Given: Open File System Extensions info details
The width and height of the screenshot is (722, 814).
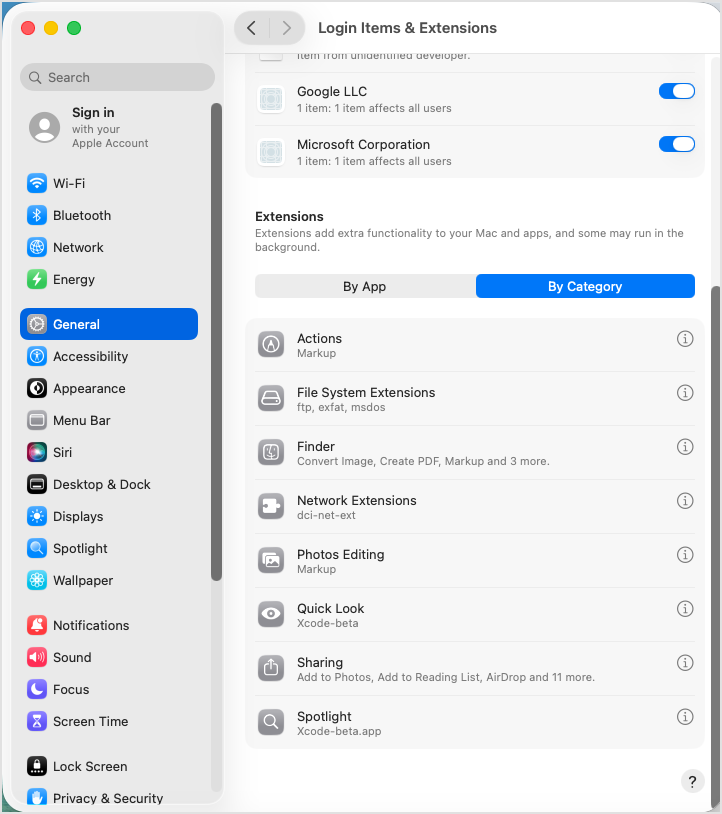Looking at the screenshot, I should [685, 393].
